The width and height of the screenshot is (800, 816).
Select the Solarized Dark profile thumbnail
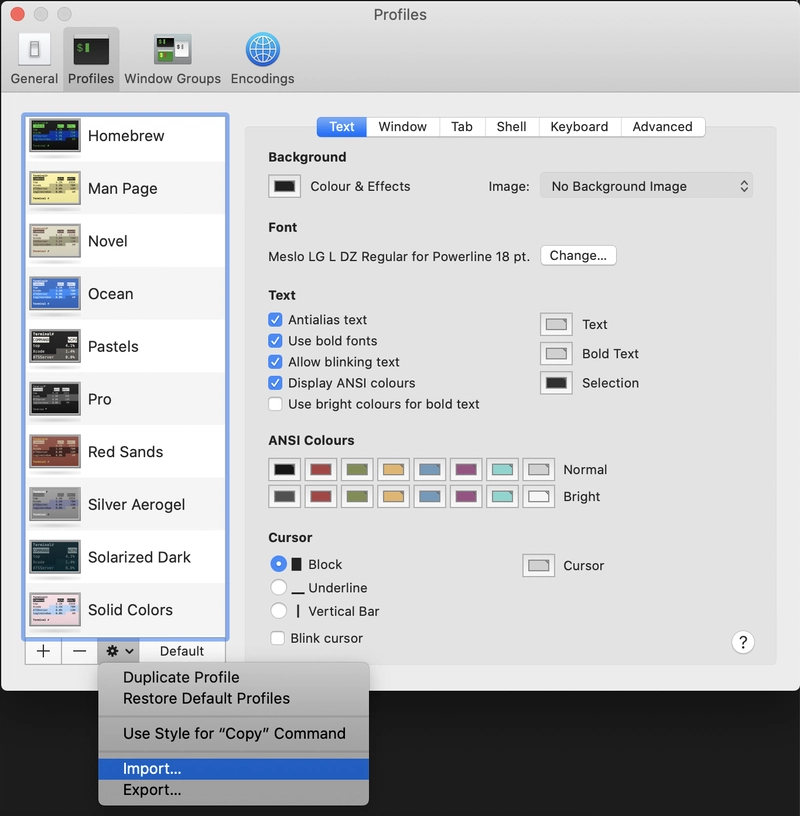55,557
